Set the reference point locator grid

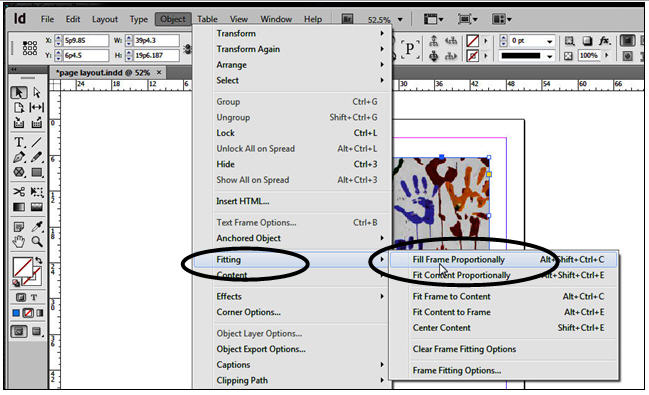pos(29,48)
